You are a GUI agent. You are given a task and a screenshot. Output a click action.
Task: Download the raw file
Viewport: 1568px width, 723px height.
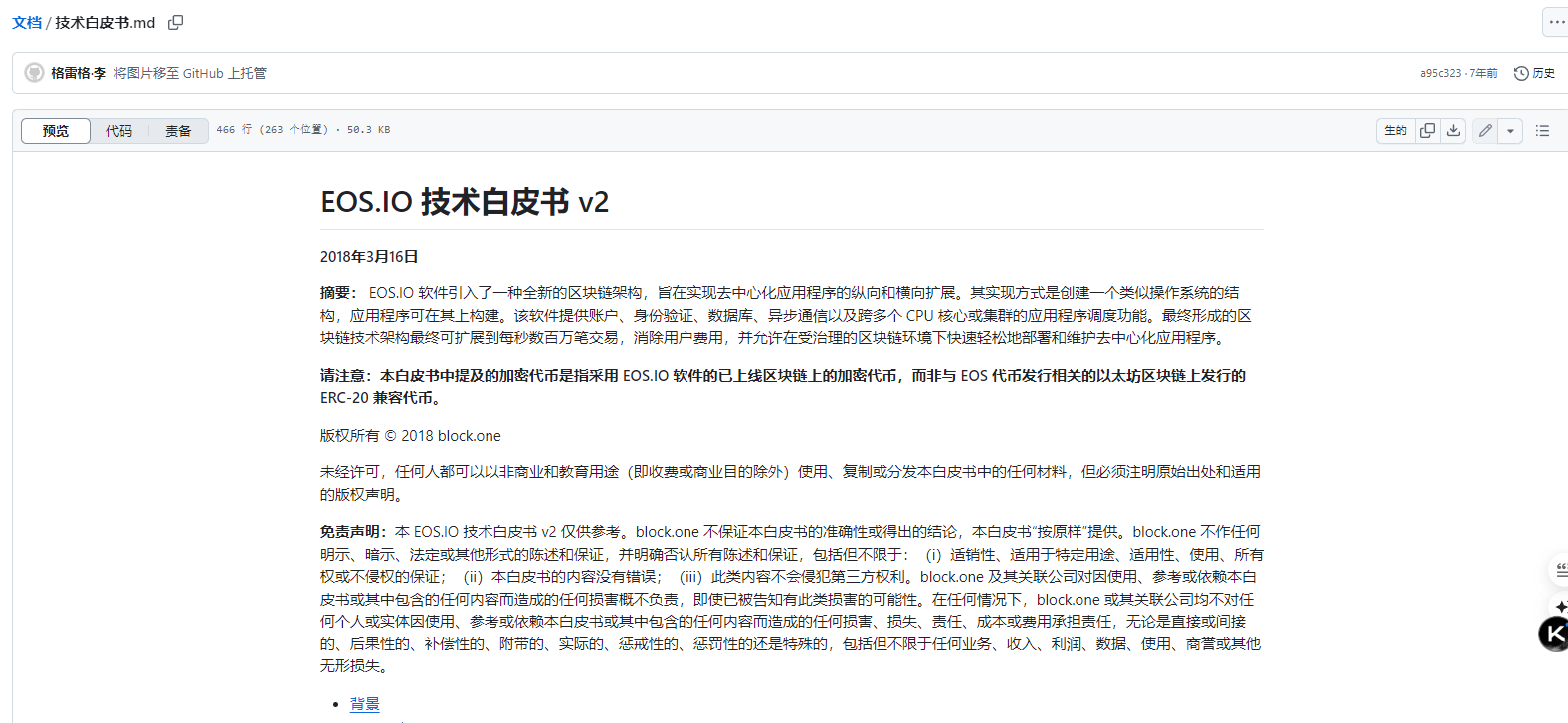click(1454, 130)
